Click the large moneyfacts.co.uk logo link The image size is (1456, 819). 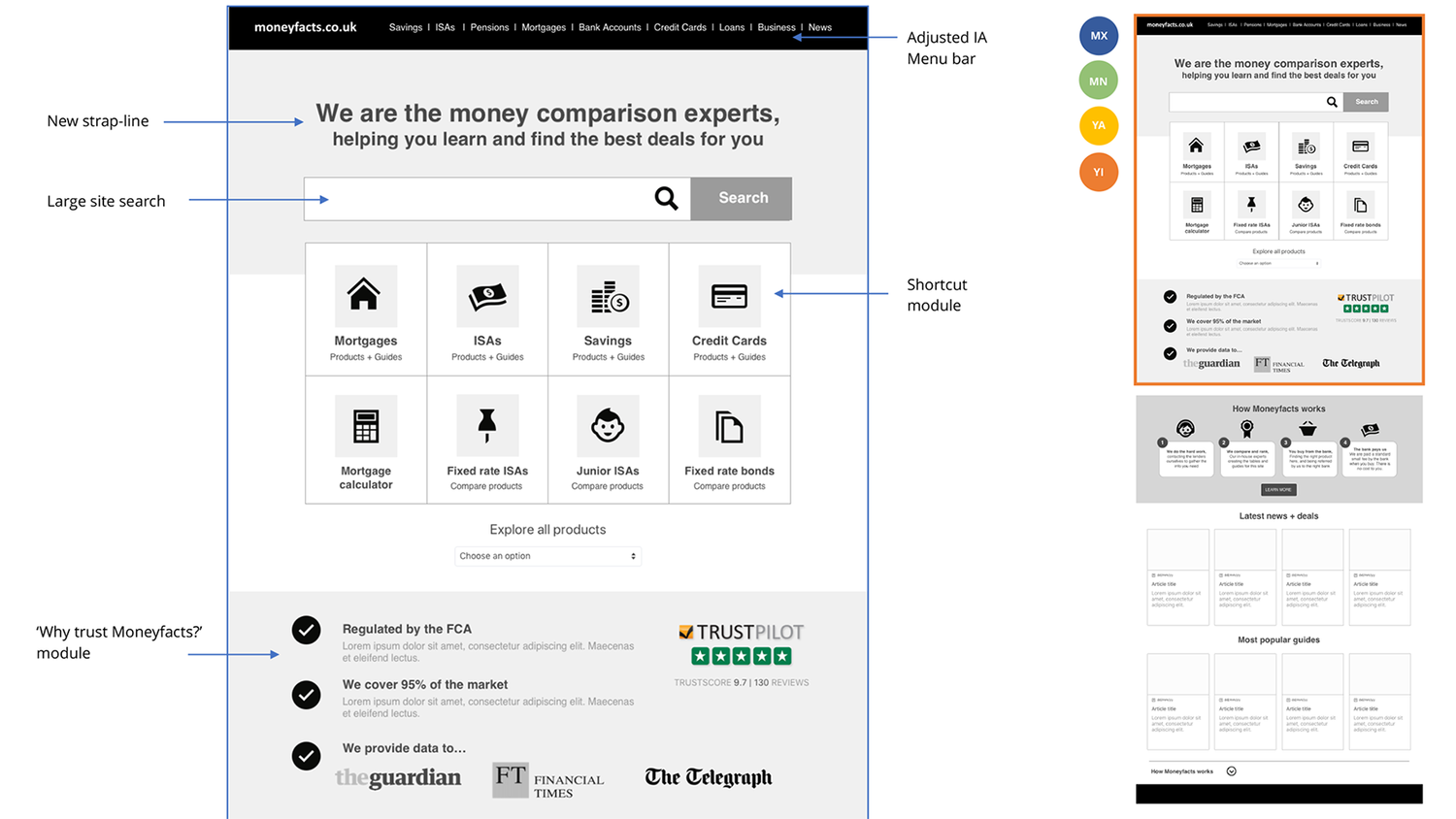pos(305,27)
